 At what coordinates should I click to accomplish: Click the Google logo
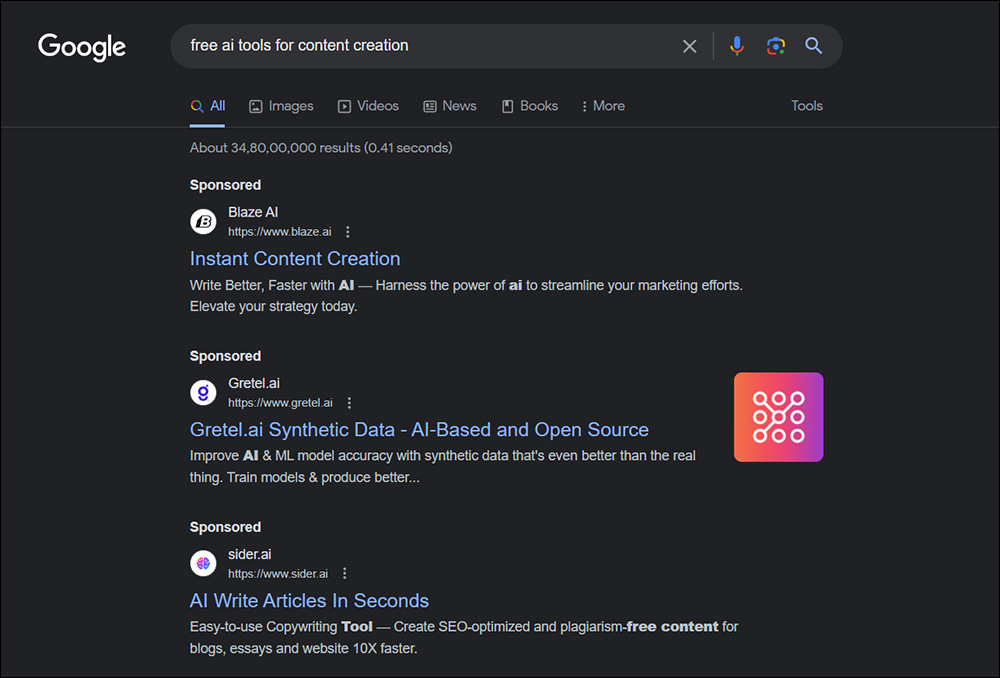[82, 47]
